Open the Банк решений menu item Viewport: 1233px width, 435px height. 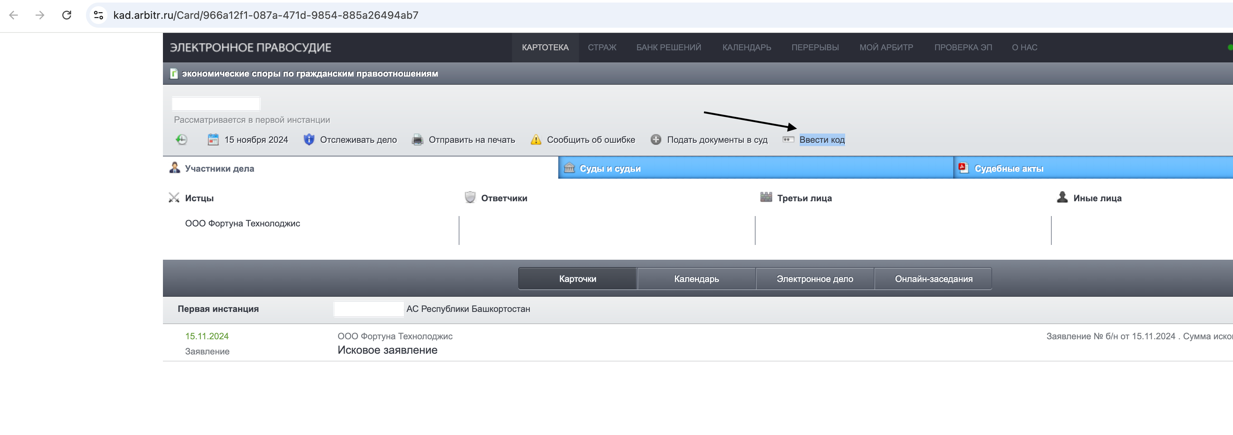(669, 47)
